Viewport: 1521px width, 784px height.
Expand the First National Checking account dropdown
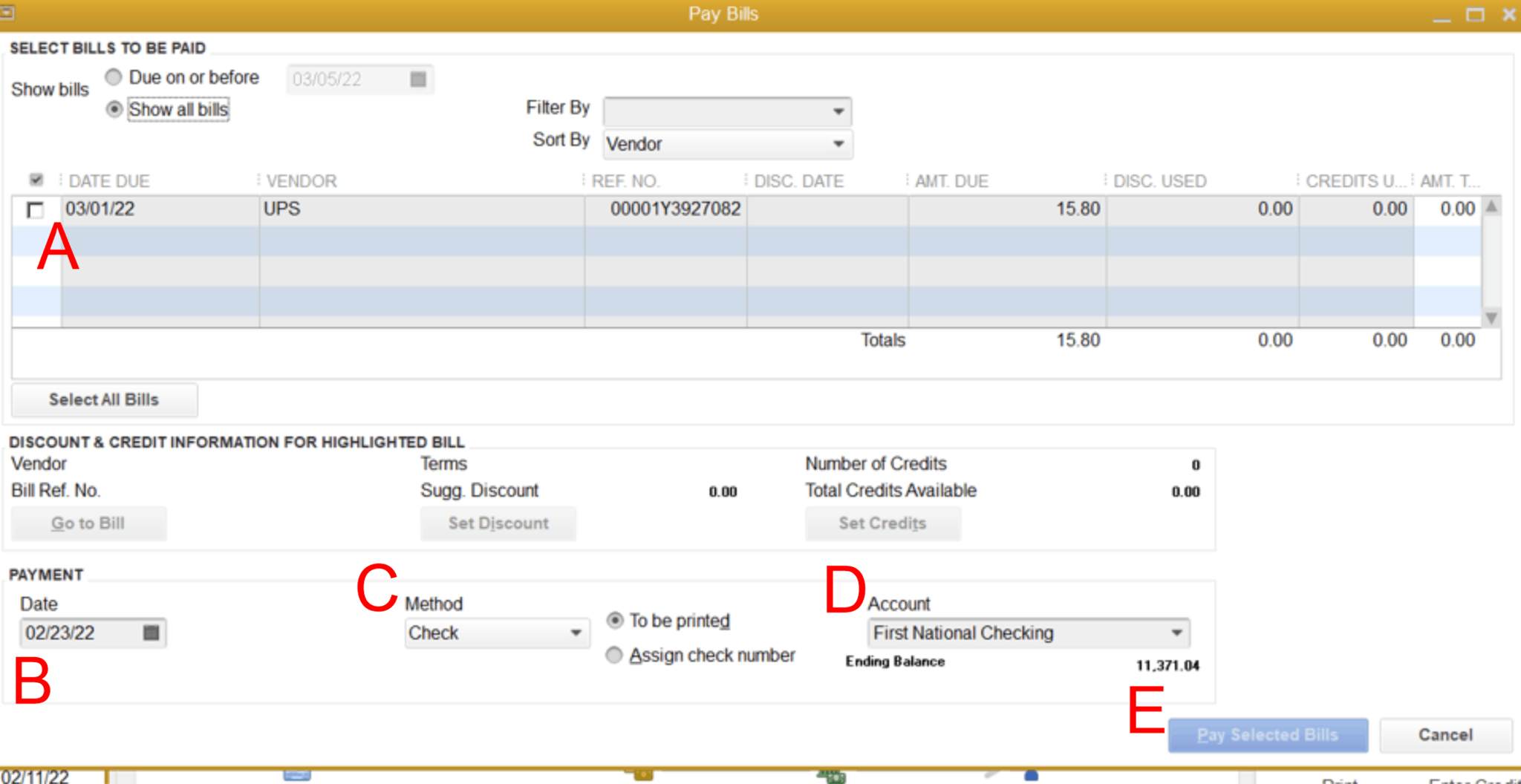click(1176, 633)
